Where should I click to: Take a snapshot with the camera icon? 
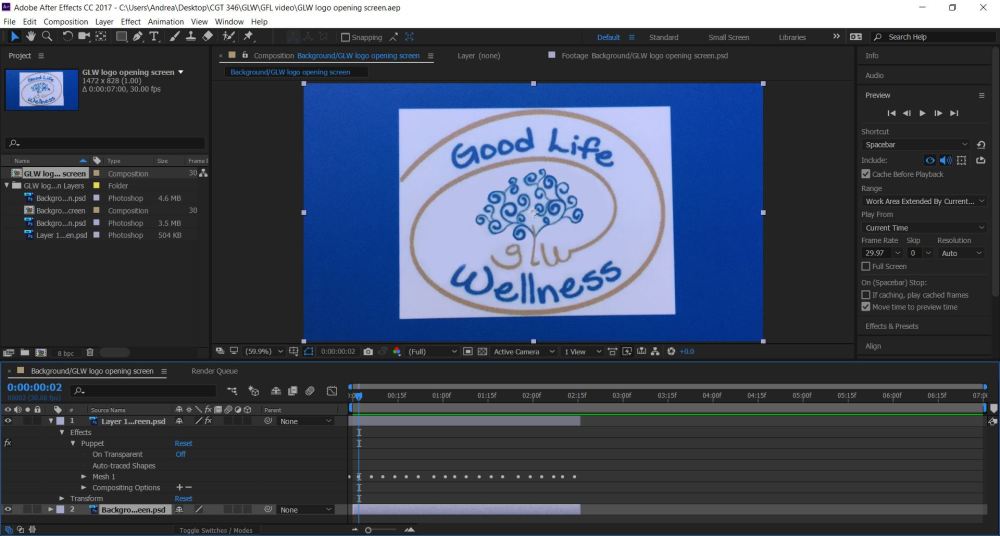[x=368, y=352]
